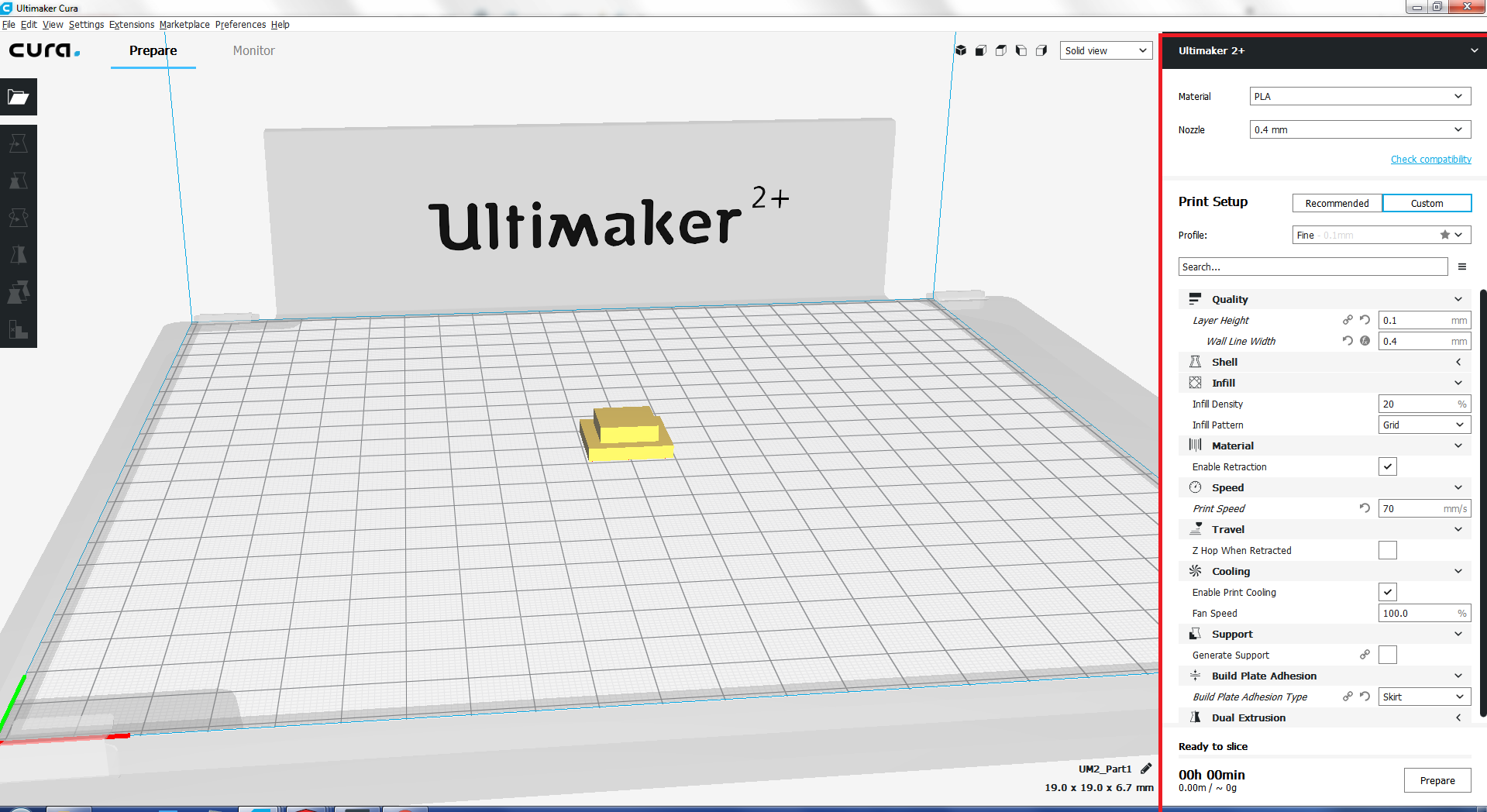This screenshot has height=812, width=1487.
Task: Click the Prepare button below Ready to slice
Action: click(x=1437, y=780)
